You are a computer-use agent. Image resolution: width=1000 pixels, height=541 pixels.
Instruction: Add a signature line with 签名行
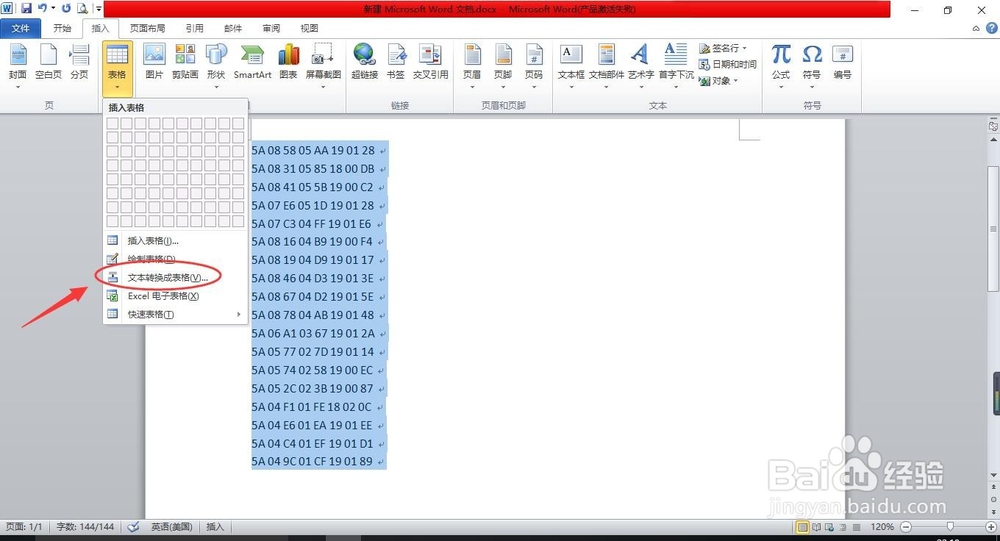point(723,48)
